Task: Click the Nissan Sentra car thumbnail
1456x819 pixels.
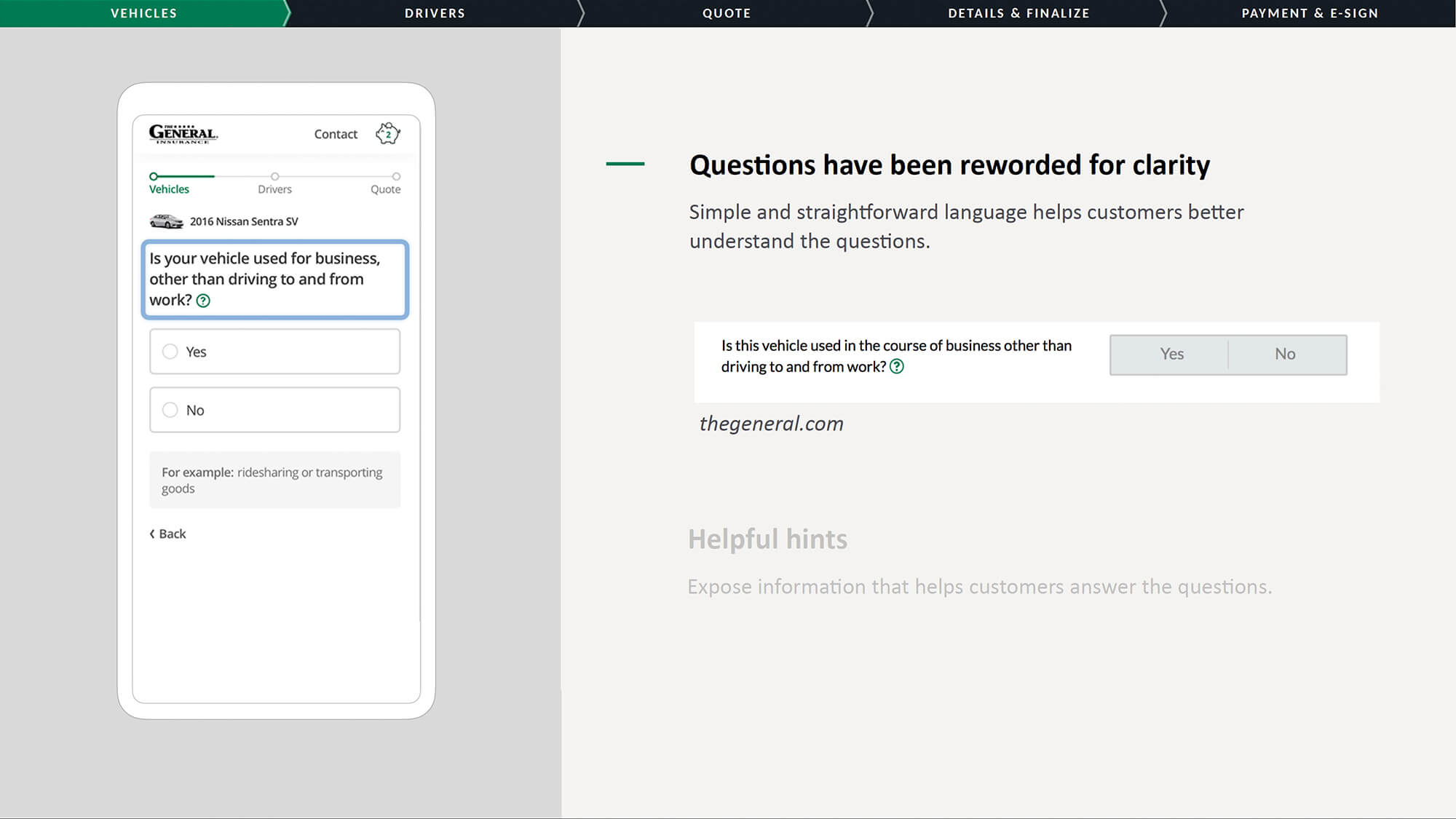Action: [x=166, y=221]
